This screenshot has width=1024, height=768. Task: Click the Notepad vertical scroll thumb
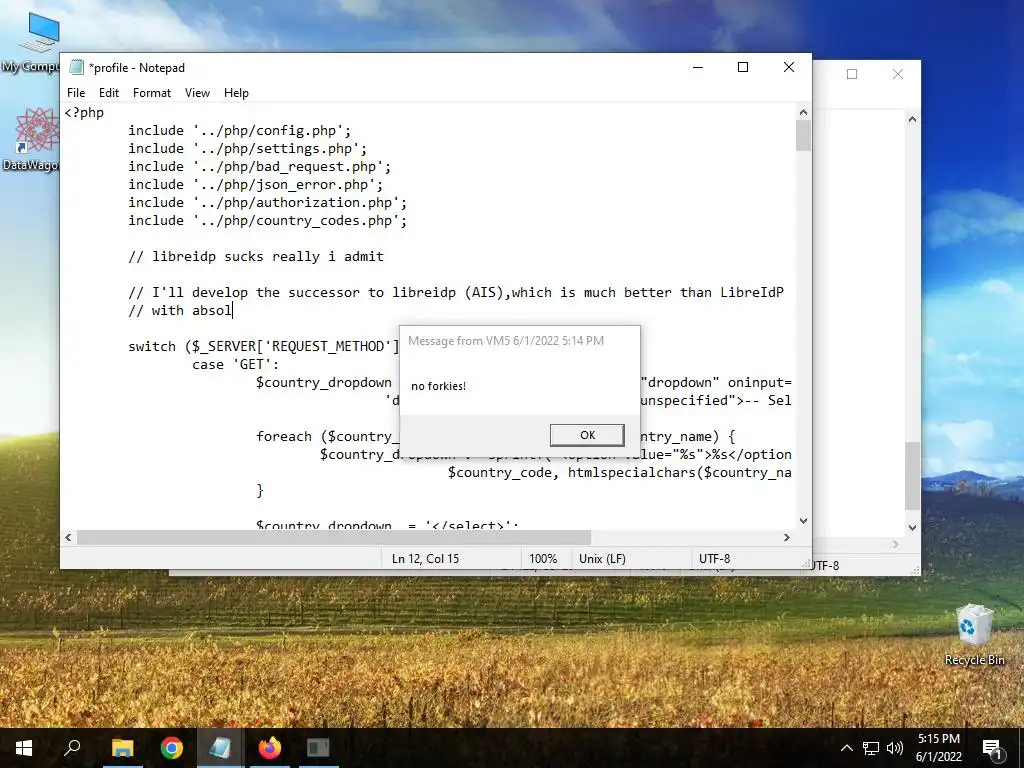(803, 136)
